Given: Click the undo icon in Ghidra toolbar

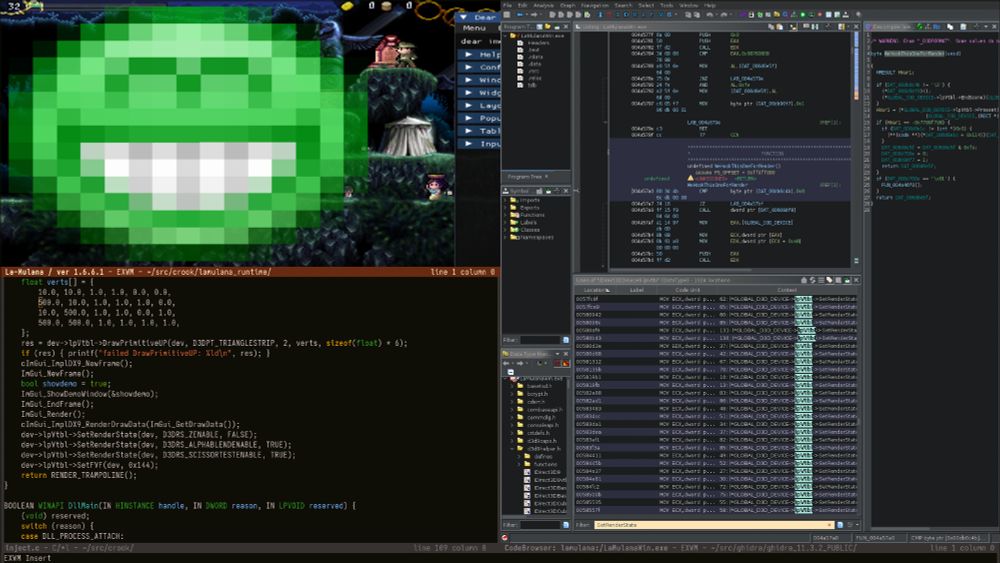Looking at the screenshot, I should click(709, 15).
